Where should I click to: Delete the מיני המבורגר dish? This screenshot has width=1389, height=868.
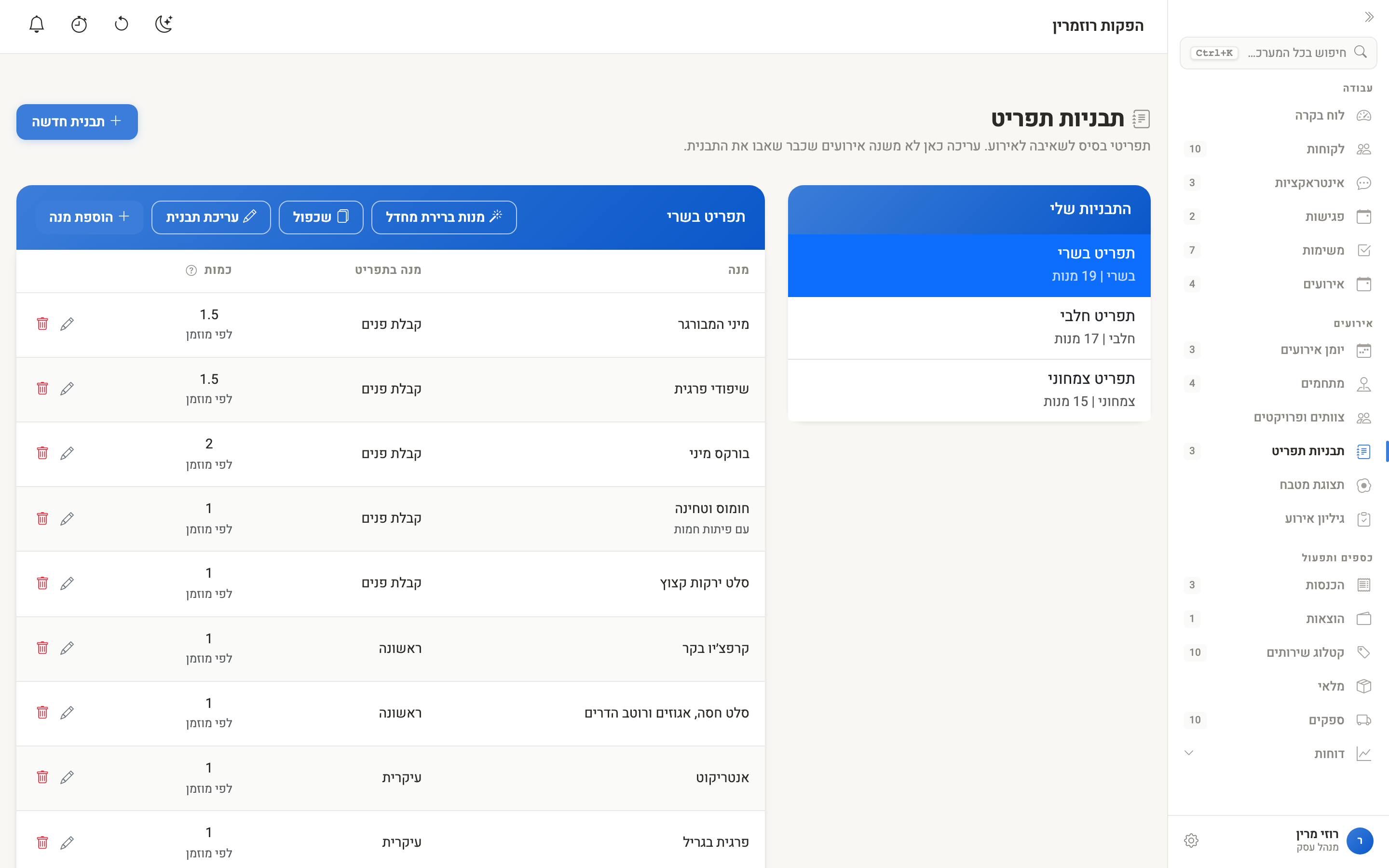tap(42, 324)
